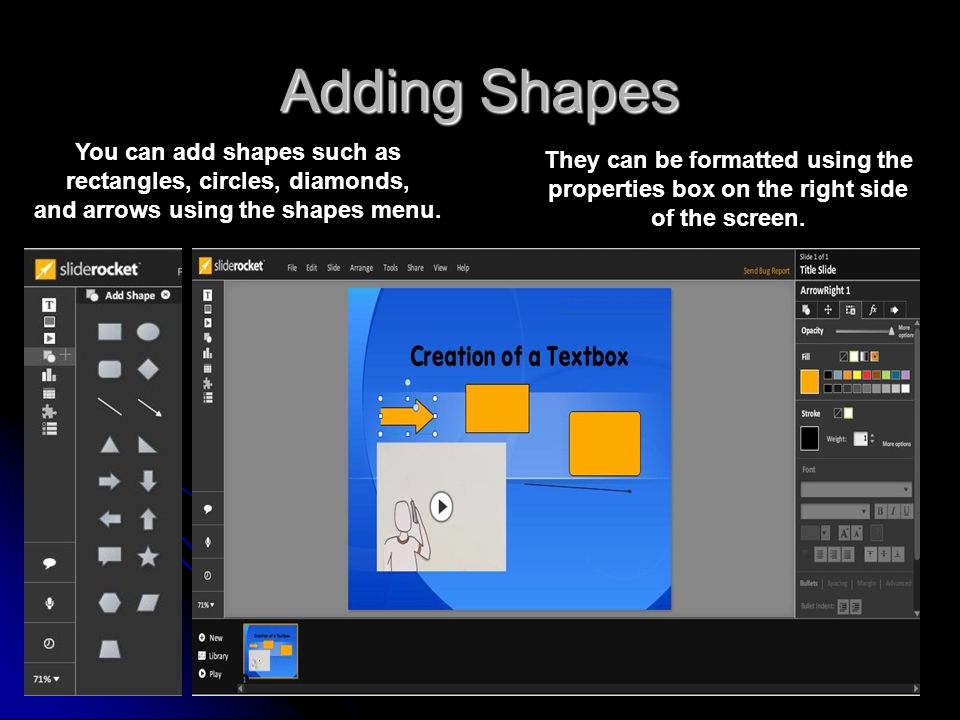Viewport: 960px width, 720px height.
Task: Select the plain line shape
Action: (110, 407)
